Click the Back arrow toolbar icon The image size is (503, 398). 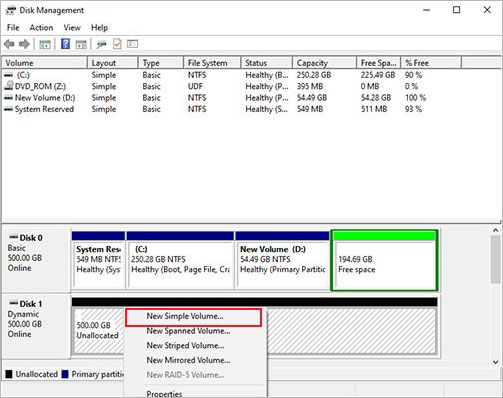pos(9,44)
